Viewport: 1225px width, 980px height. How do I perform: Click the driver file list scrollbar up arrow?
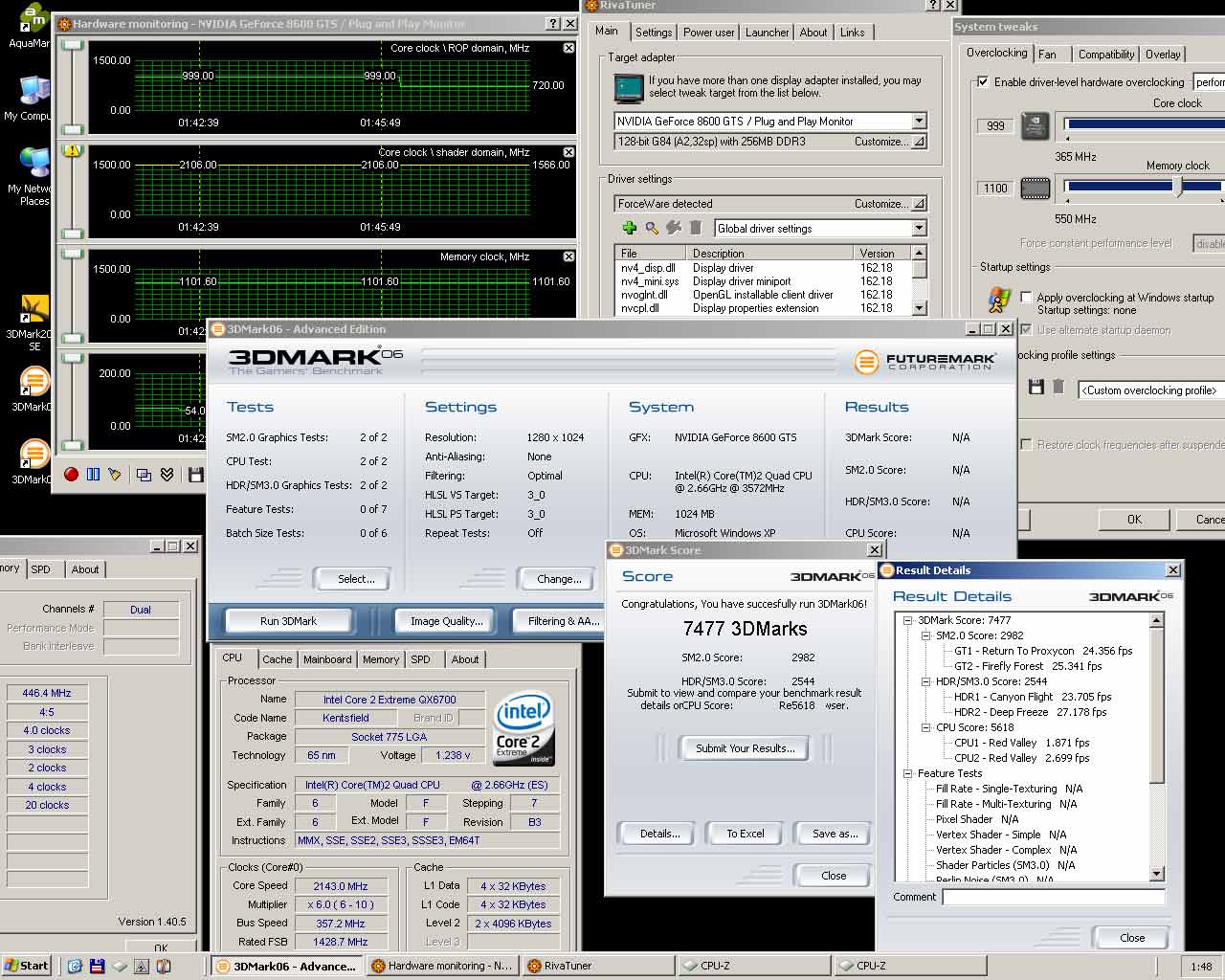pos(919,253)
